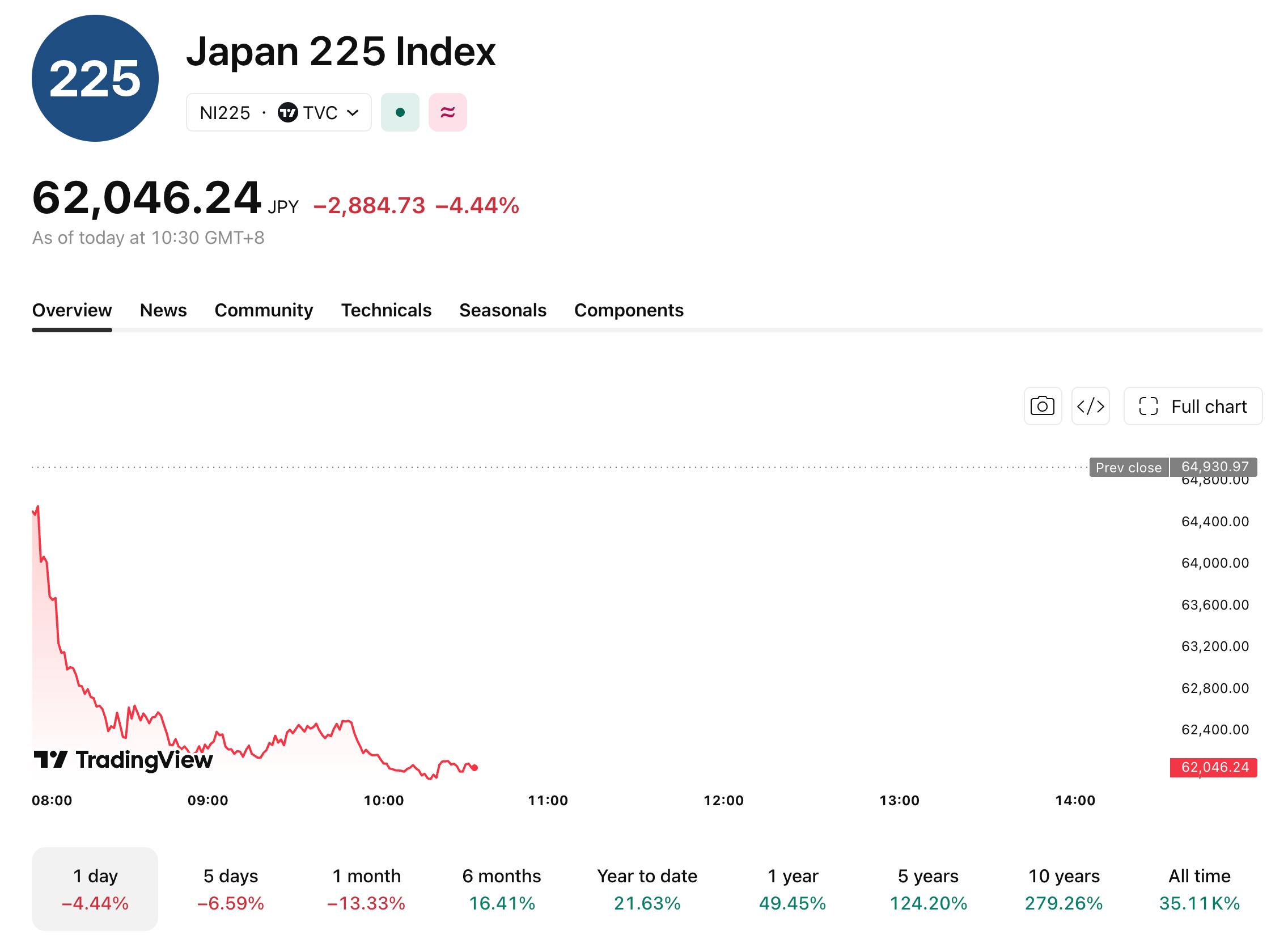Select the 1 month range
Screen dimensions: 1288x939
coord(366,889)
